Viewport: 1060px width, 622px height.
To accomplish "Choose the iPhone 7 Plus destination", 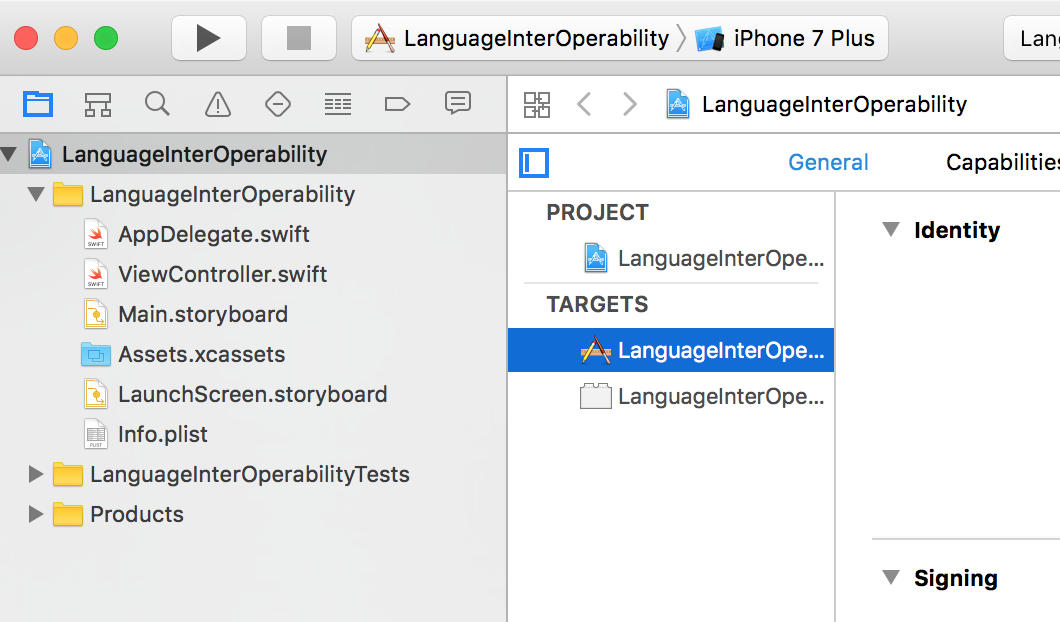I will coord(786,38).
